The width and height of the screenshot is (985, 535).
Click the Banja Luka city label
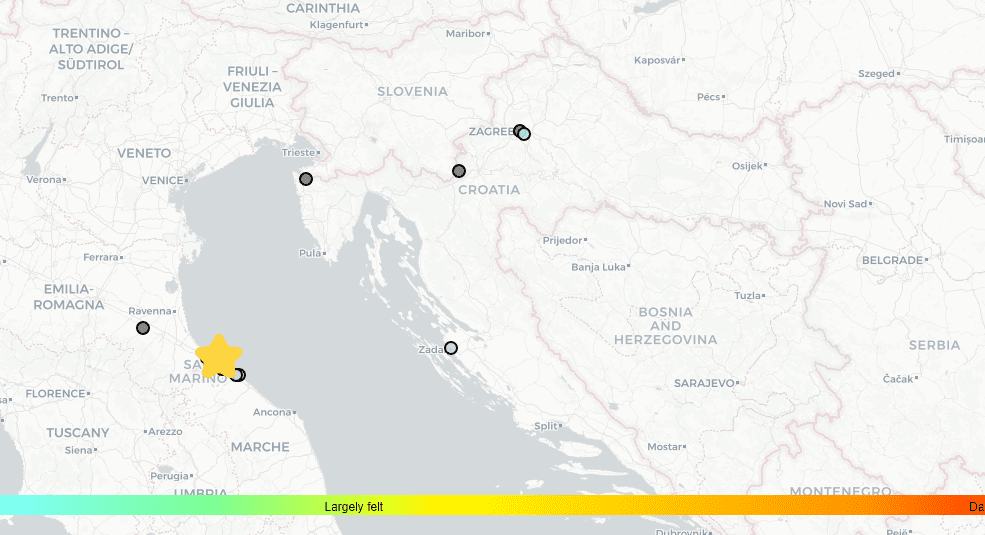pyautogui.click(x=598, y=267)
